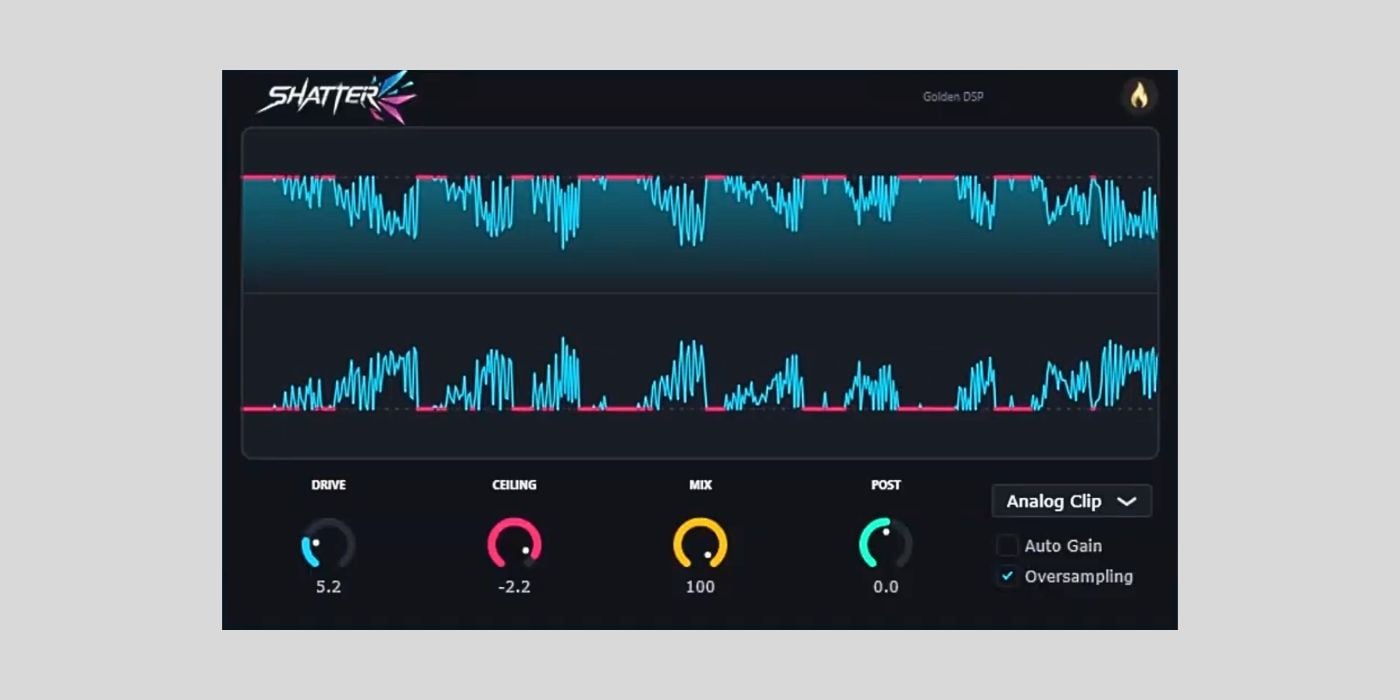
Task: Click the Golden DSP brand text
Action: [x=953, y=97]
